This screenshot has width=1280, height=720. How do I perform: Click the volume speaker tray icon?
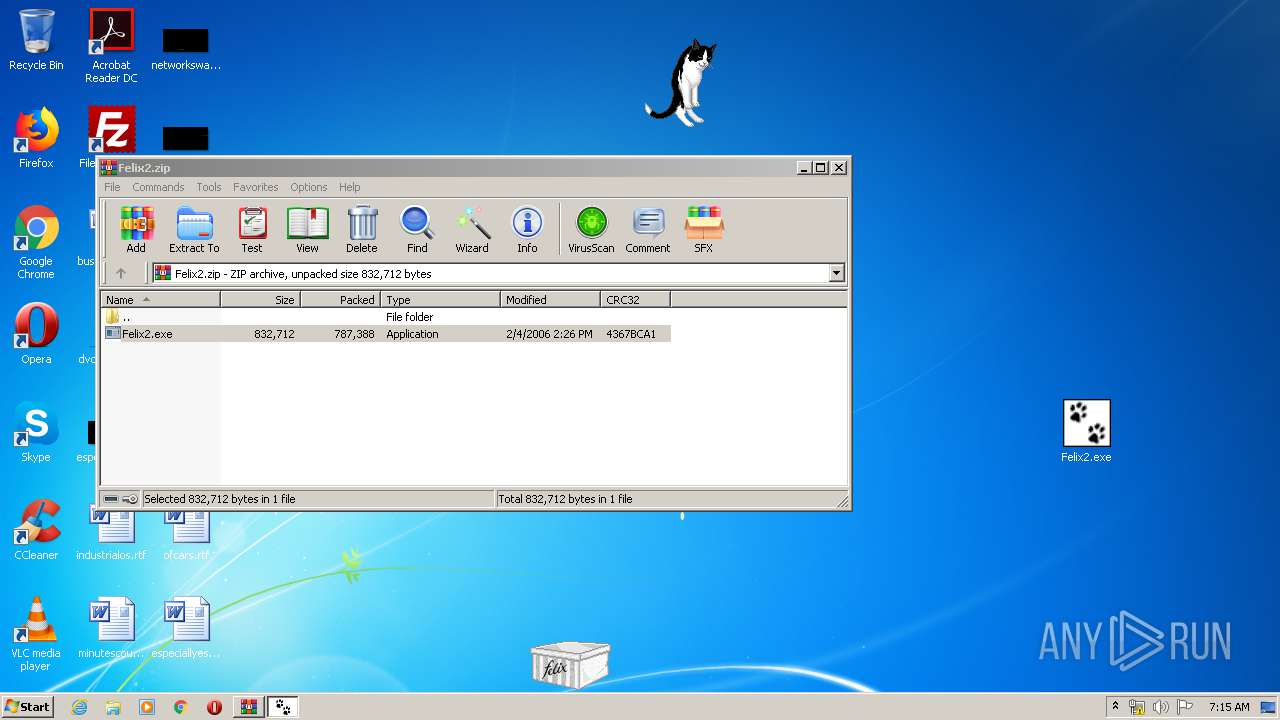(1161, 707)
